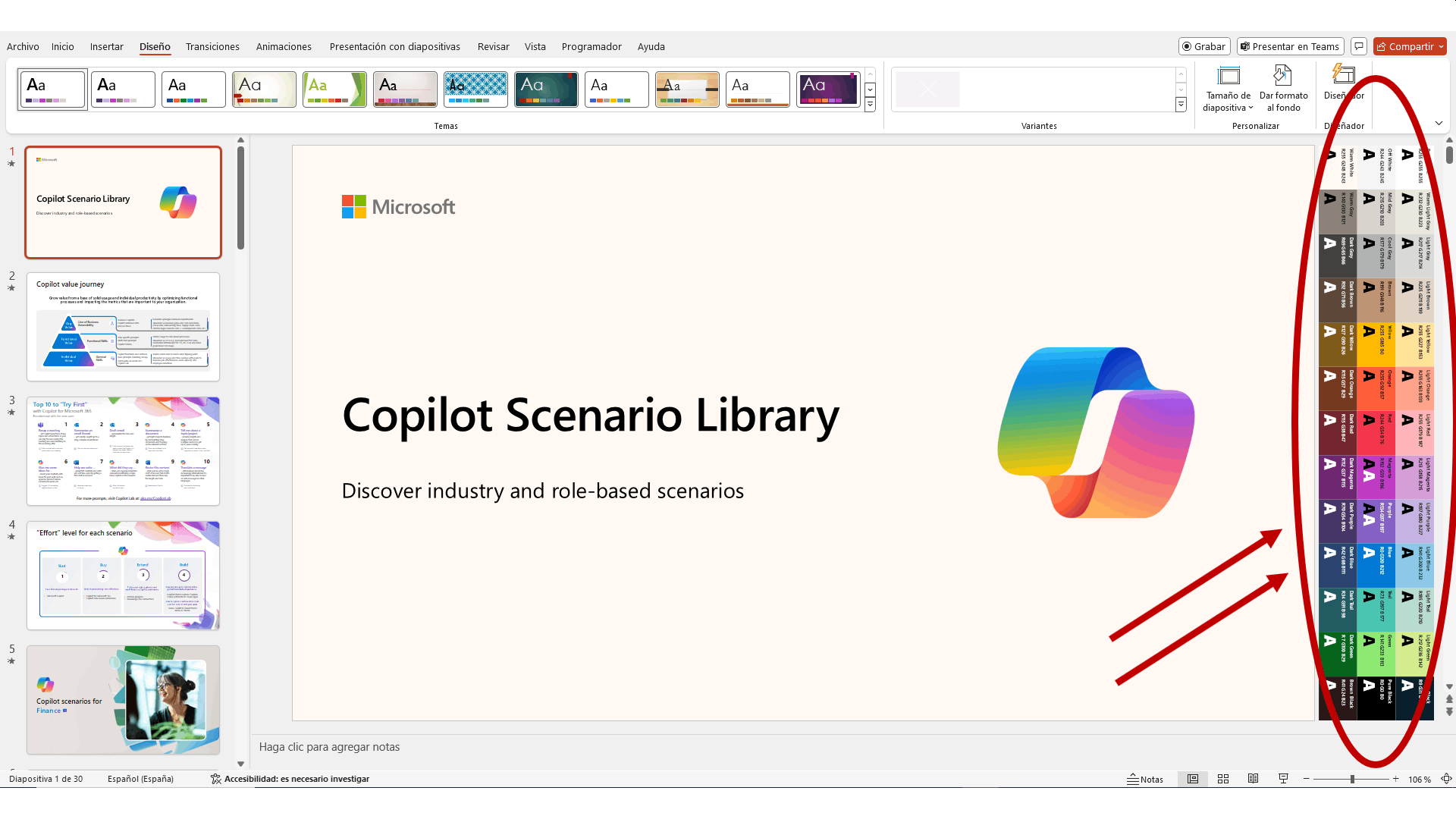Click the Grabar record button

[x=1203, y=46]
